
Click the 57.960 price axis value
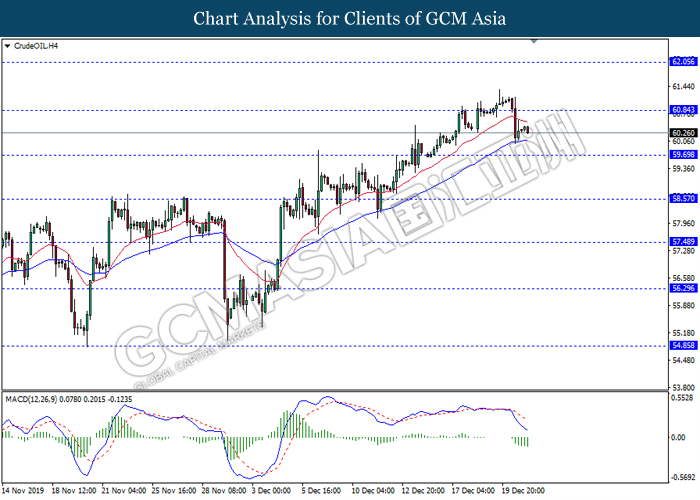point(683,223)
